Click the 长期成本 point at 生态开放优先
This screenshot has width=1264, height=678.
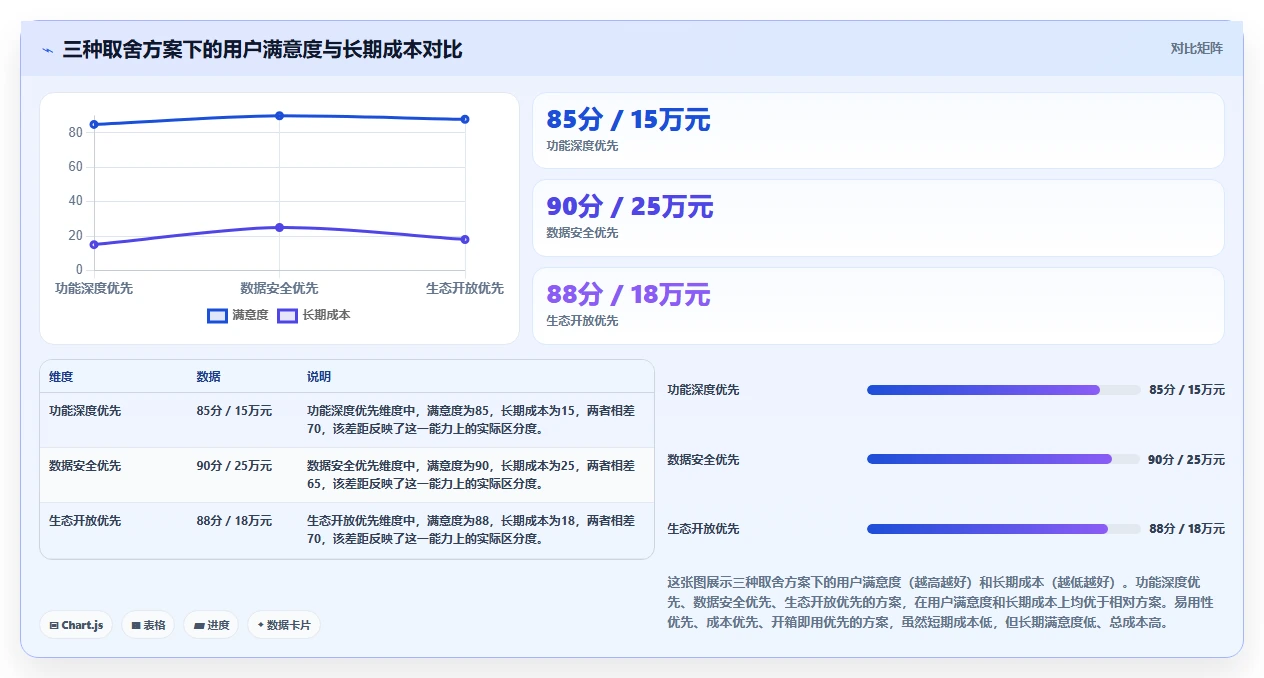[x=465, y=239]
